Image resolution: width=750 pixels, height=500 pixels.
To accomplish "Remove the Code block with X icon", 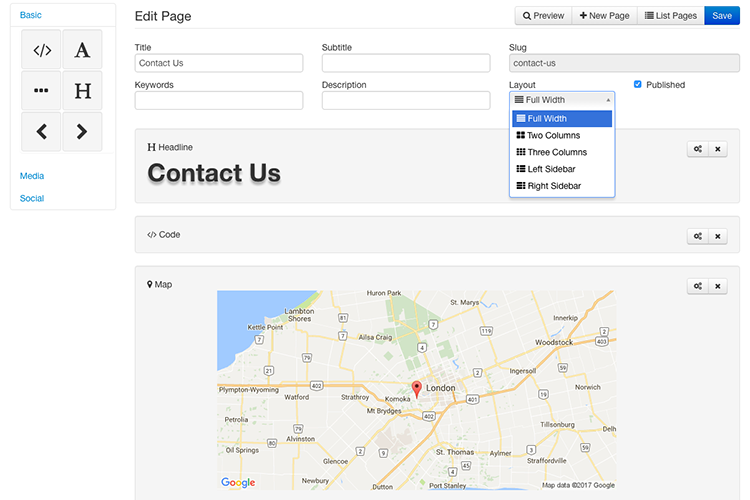I will [718, 236].
